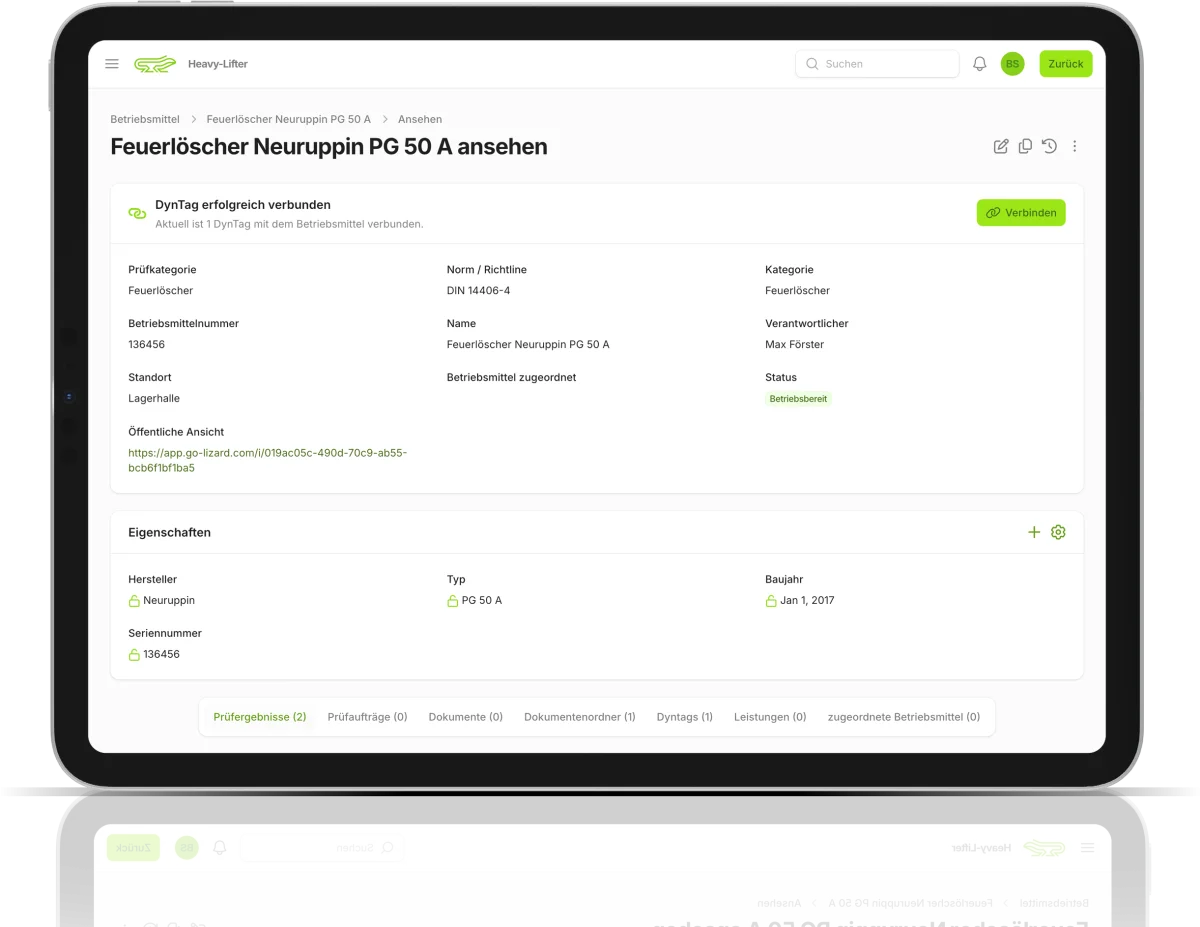The height and width of the screenshot is (927, 1200).
Task: Toggle lock on Typ PG 50 A
Action: click(453, 601)
